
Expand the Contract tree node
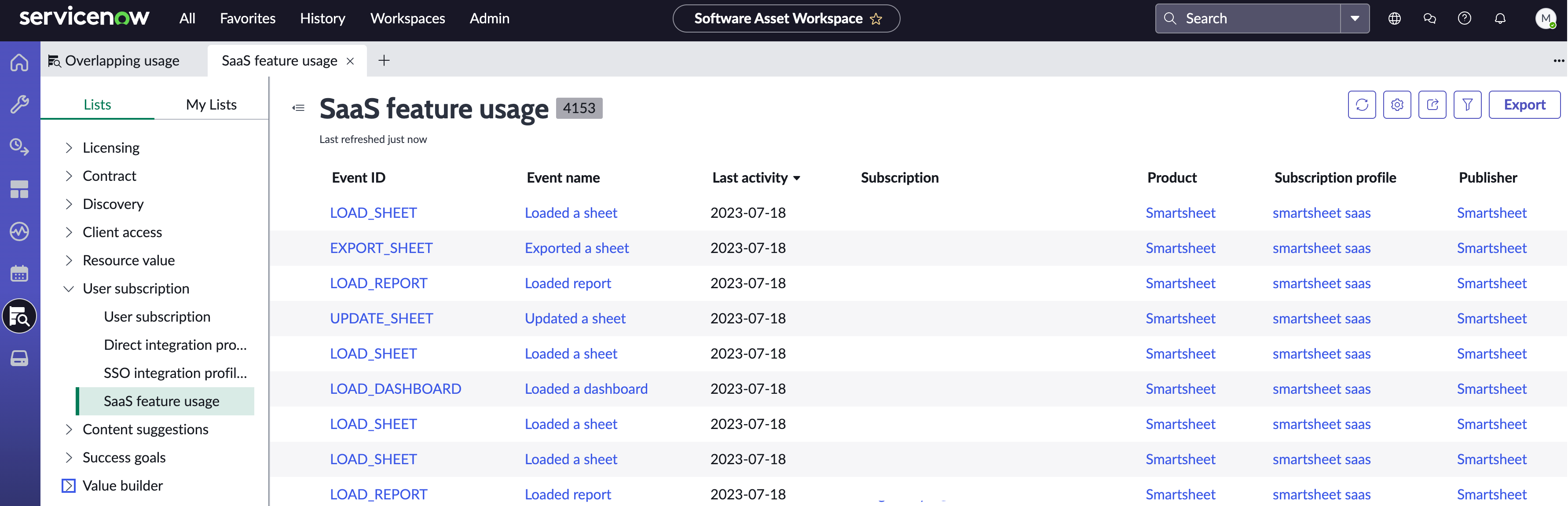(69, 176)
